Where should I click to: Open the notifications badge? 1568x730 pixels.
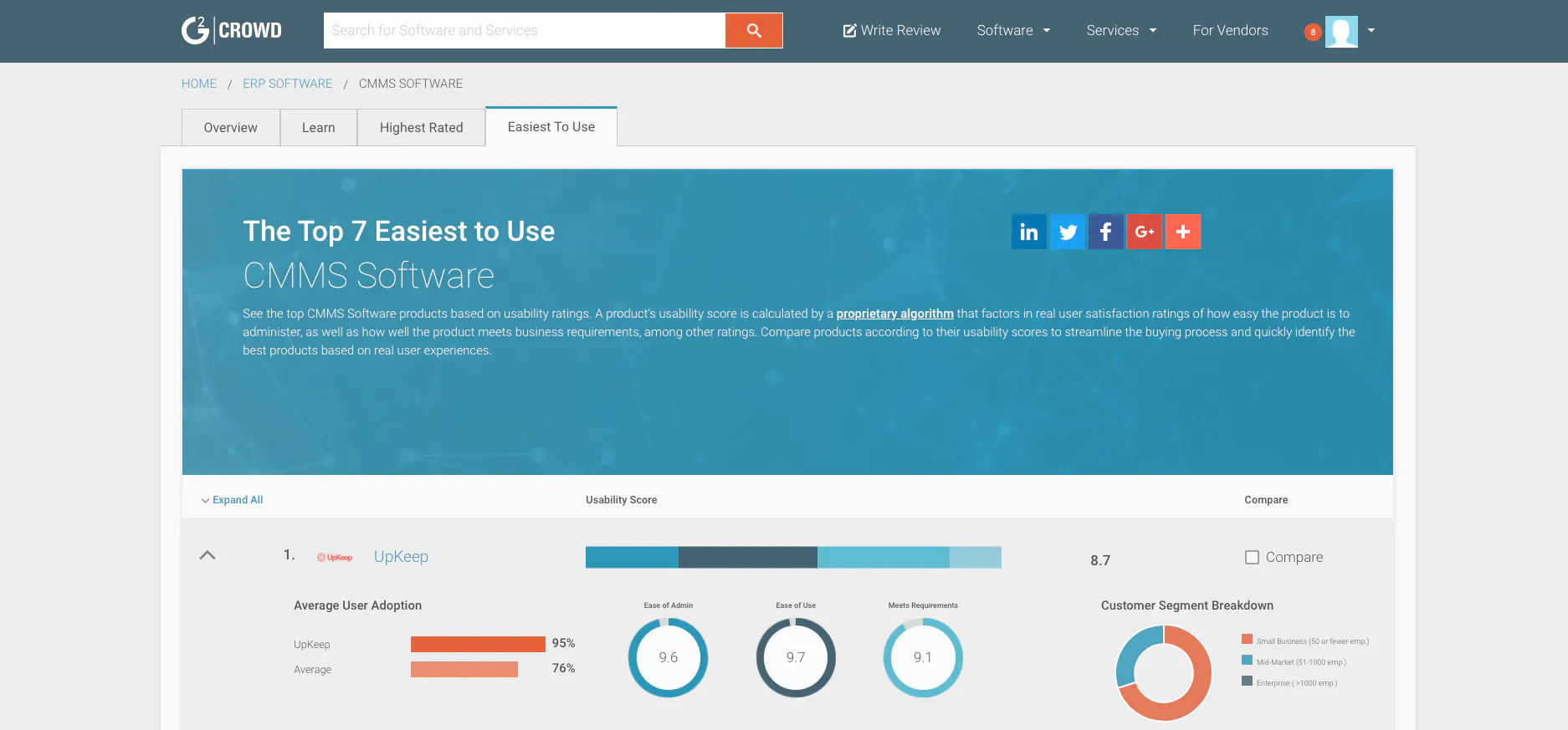(1313, 32)
